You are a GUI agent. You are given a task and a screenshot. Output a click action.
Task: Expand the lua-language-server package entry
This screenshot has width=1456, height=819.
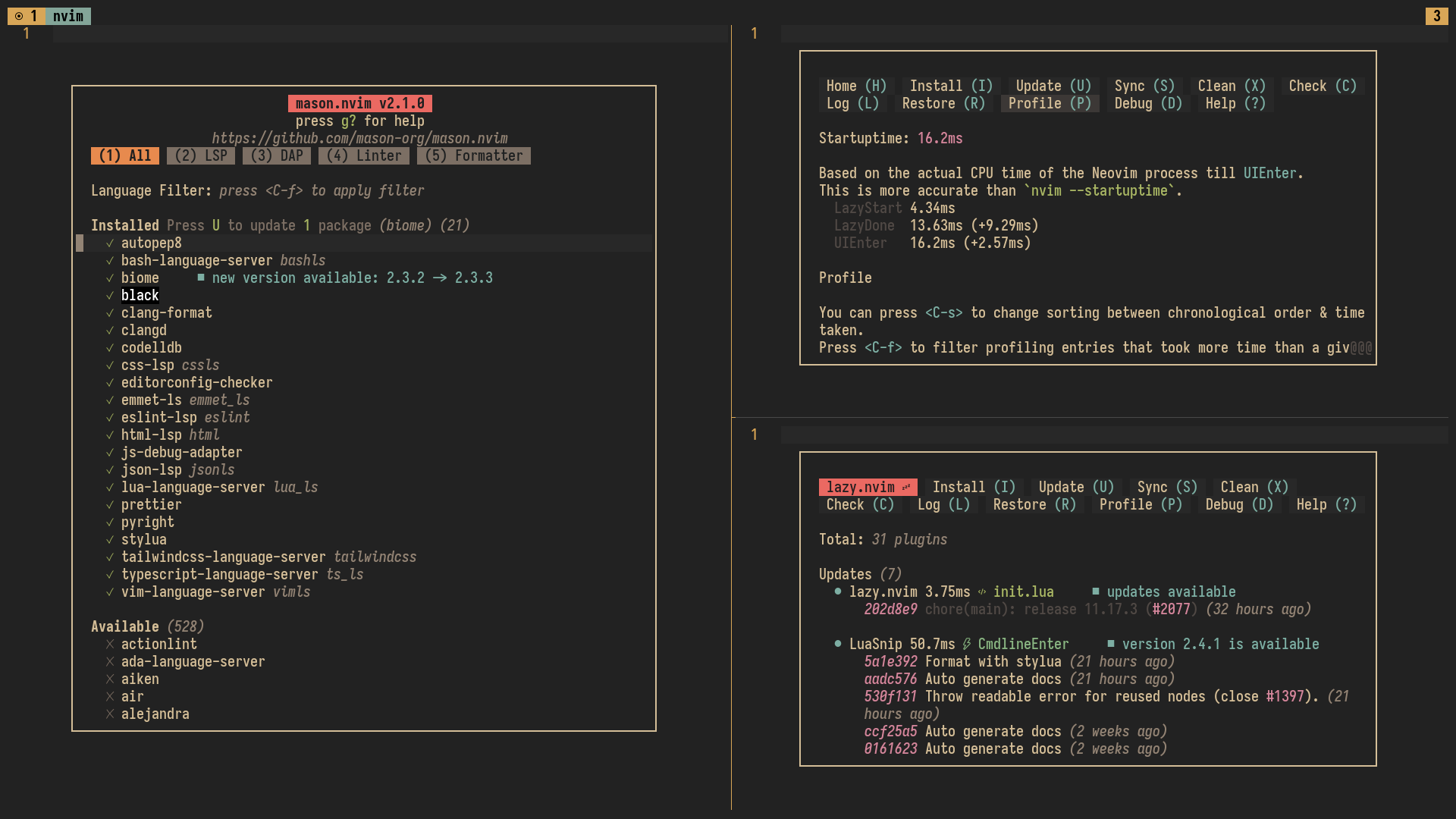click(193, 488)
